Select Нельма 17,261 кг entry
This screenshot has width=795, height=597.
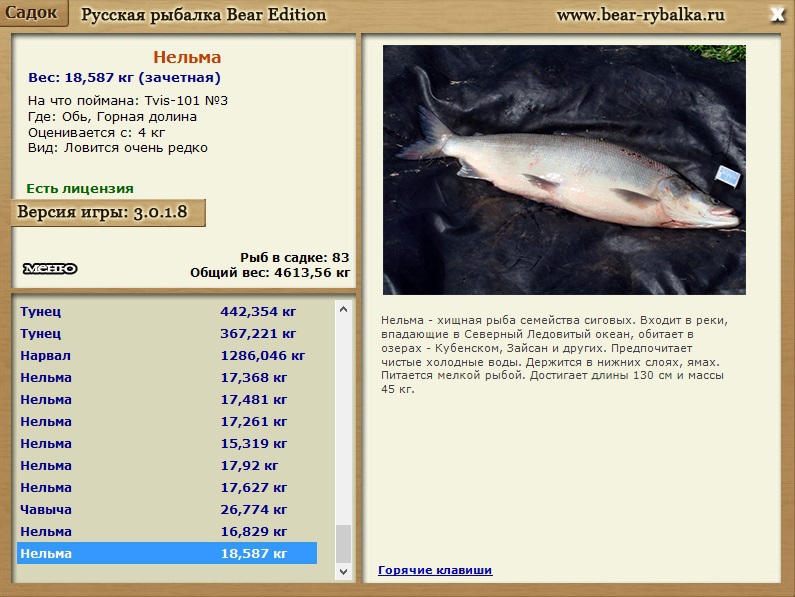tap(166, 421)
